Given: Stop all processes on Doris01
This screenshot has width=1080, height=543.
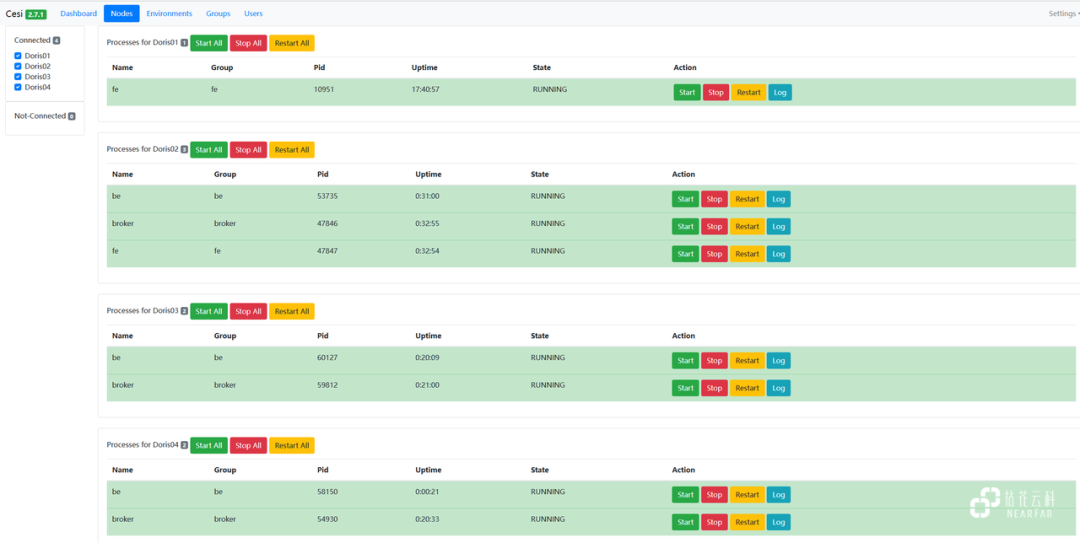Looking at the screenshot, I should (249, 43).
